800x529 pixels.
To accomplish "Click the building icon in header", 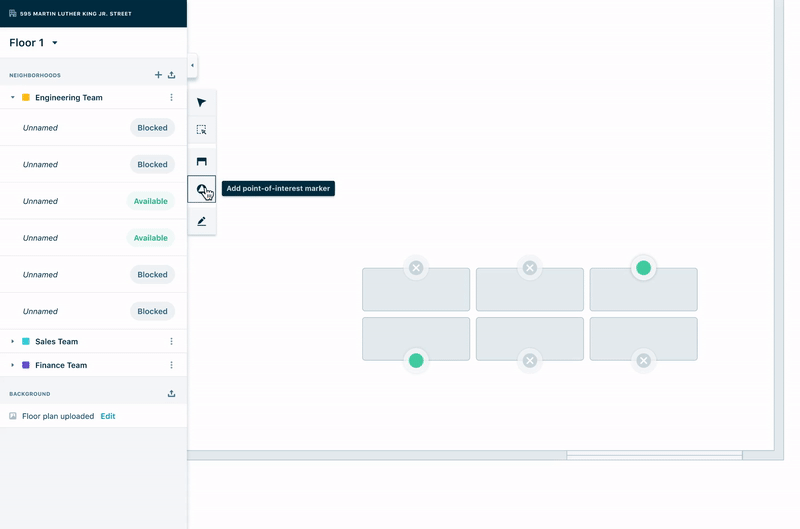I will (13, 13).
